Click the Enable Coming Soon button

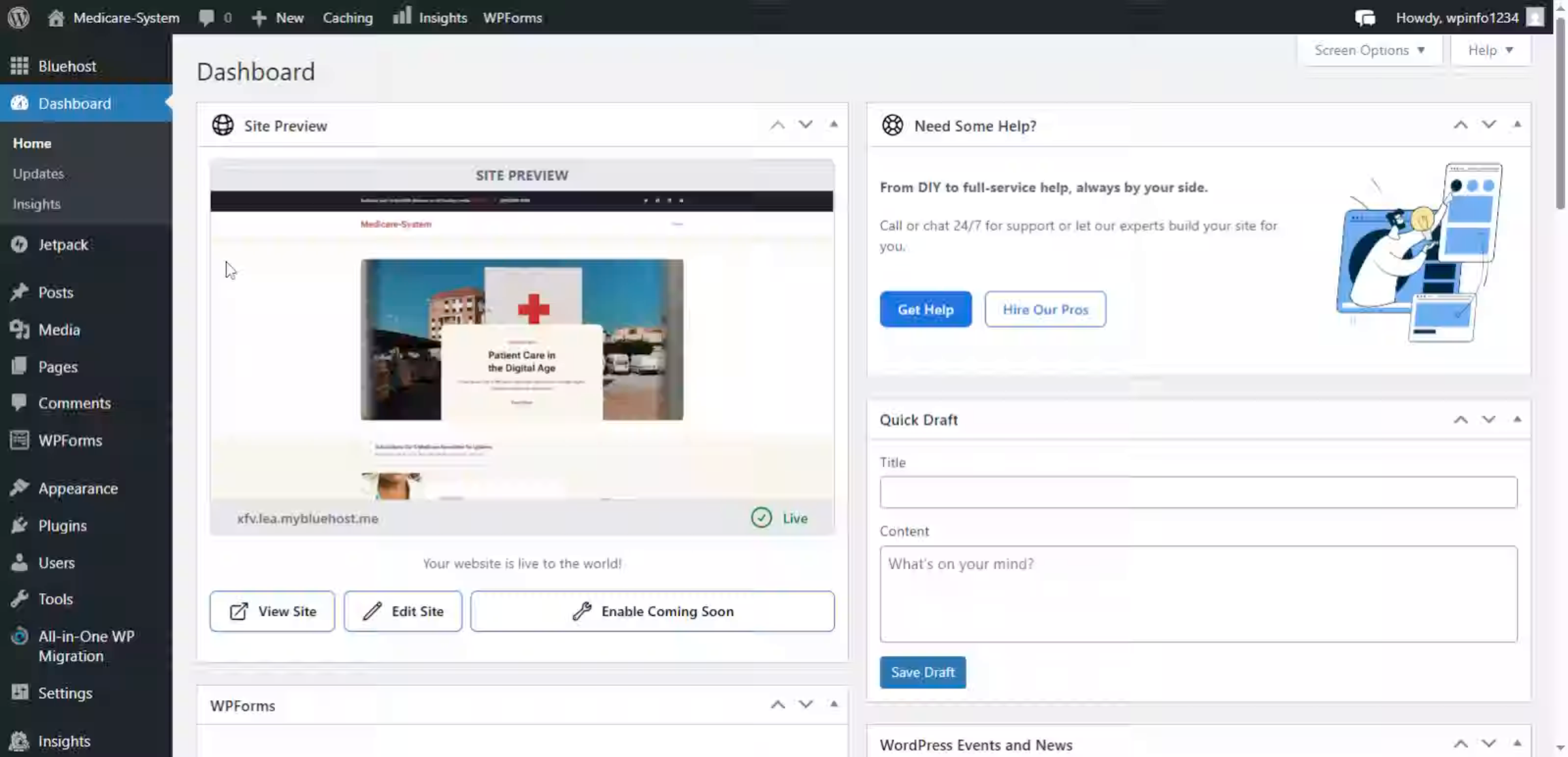click(652, 611)
